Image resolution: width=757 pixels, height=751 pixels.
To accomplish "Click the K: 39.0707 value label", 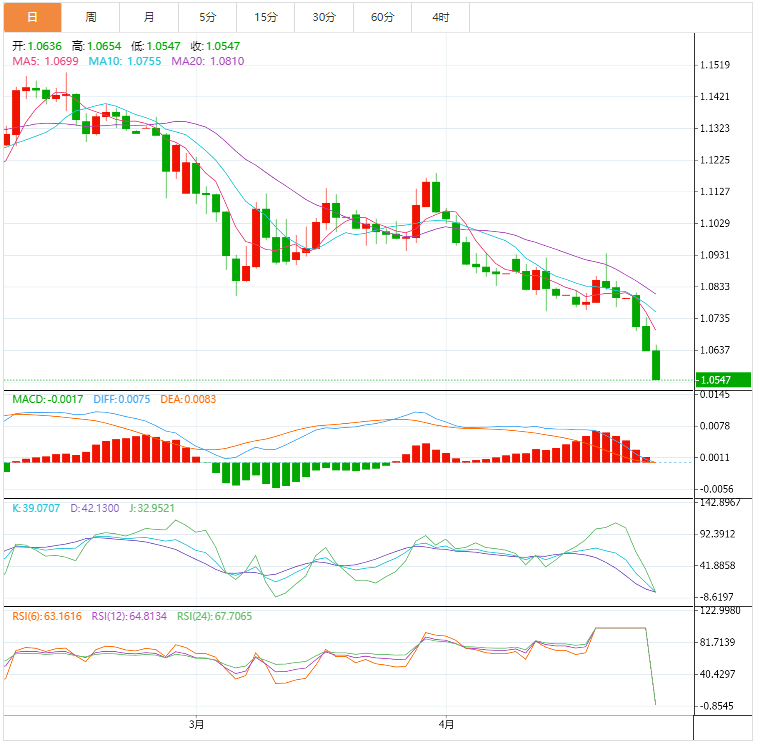I will (x=36, y=508).
